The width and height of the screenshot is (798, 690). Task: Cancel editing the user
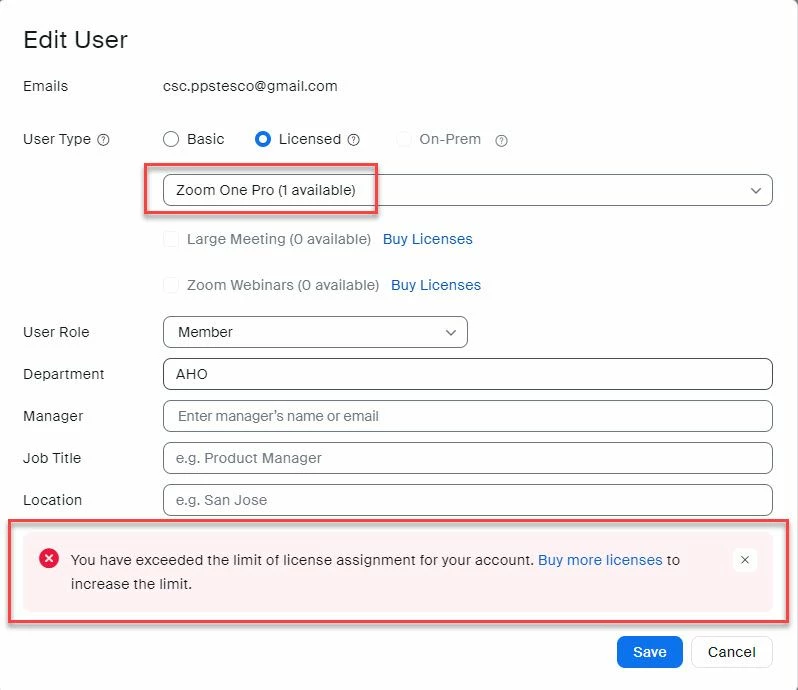pos(731,652)
